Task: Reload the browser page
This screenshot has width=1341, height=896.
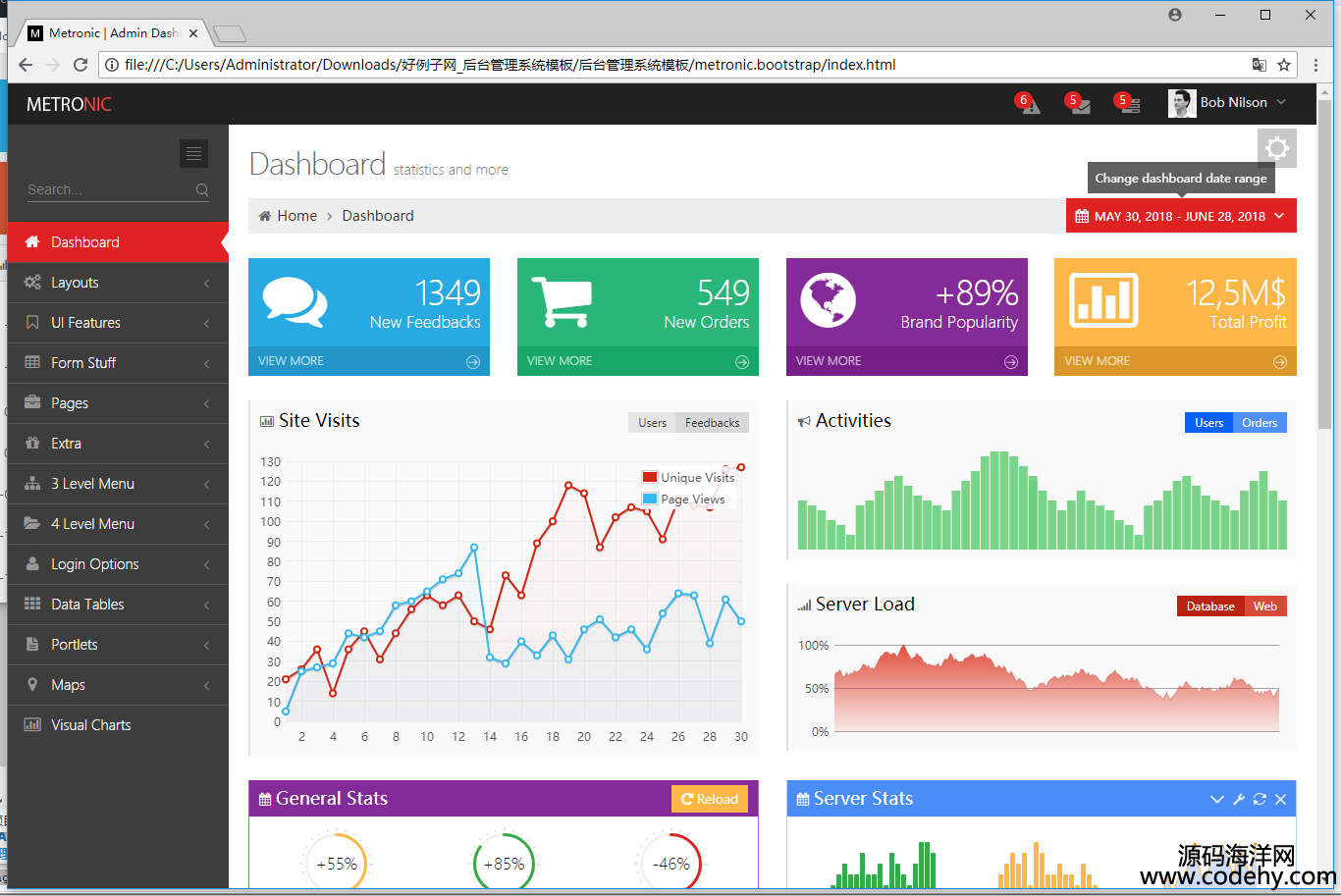Action: (x=80, y=65)
